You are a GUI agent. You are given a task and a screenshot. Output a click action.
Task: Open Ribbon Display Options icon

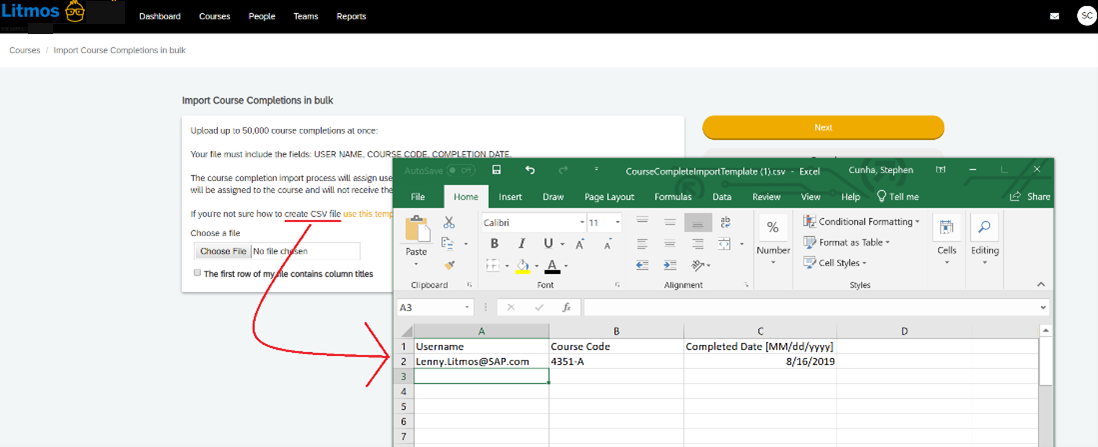(x=940, y=170)
